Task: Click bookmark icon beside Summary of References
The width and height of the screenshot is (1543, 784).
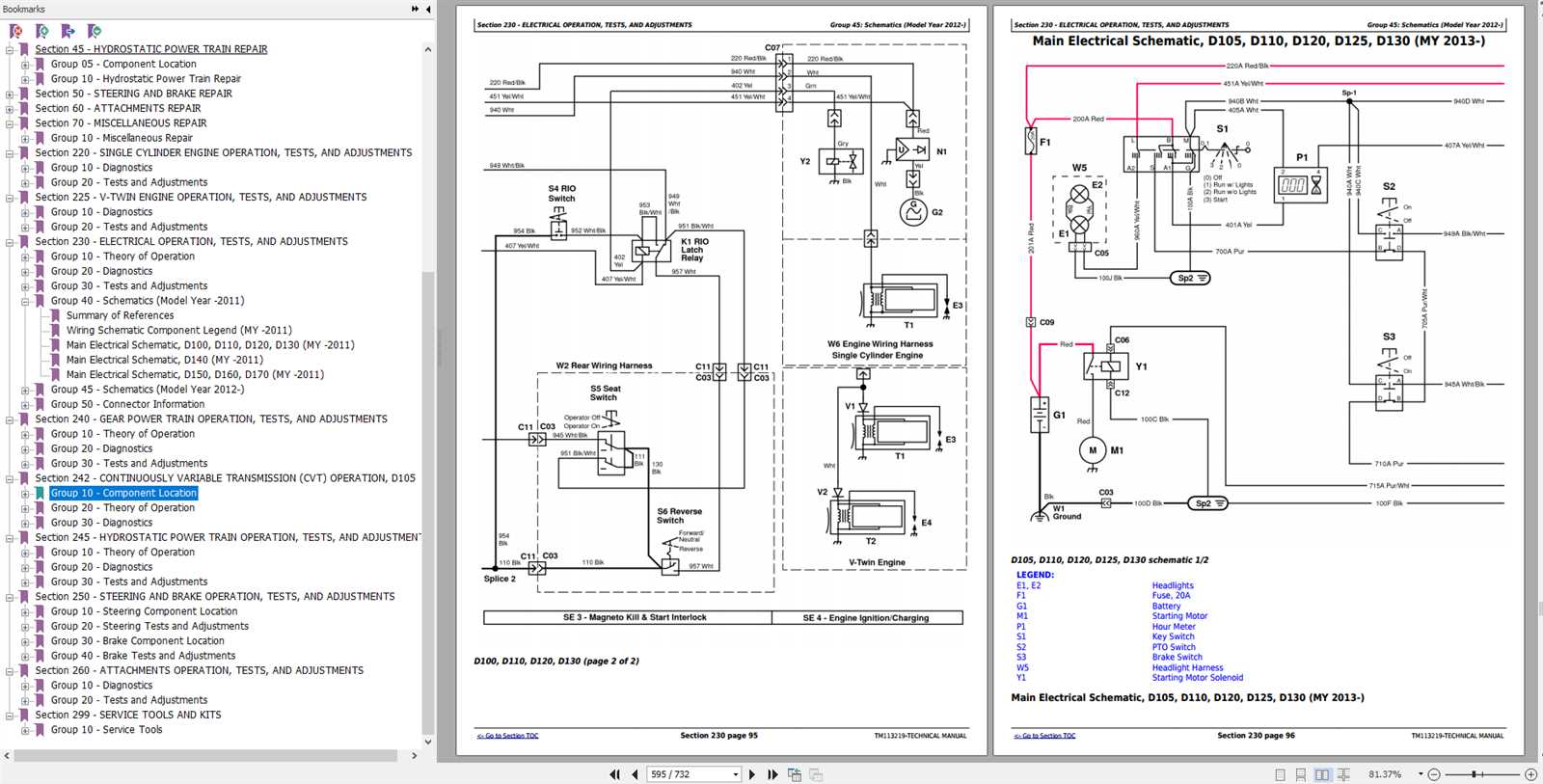Action: point(55,315)
